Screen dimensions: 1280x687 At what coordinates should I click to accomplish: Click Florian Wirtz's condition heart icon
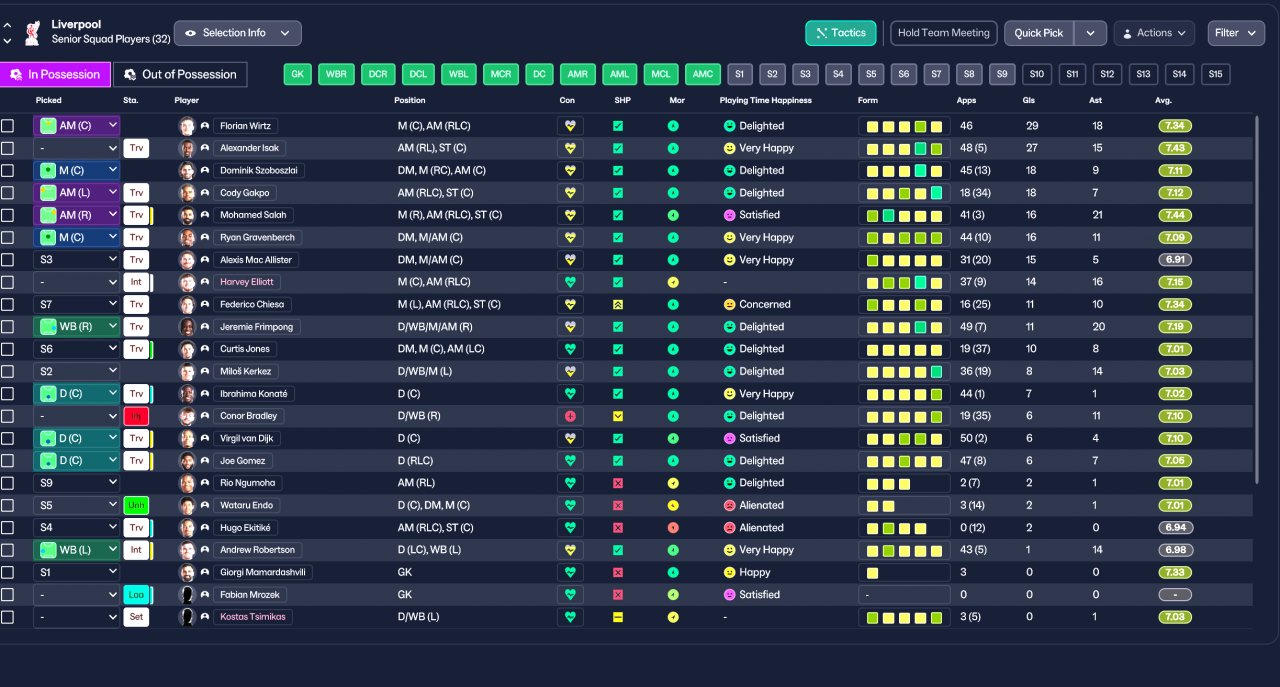point(570,126)
